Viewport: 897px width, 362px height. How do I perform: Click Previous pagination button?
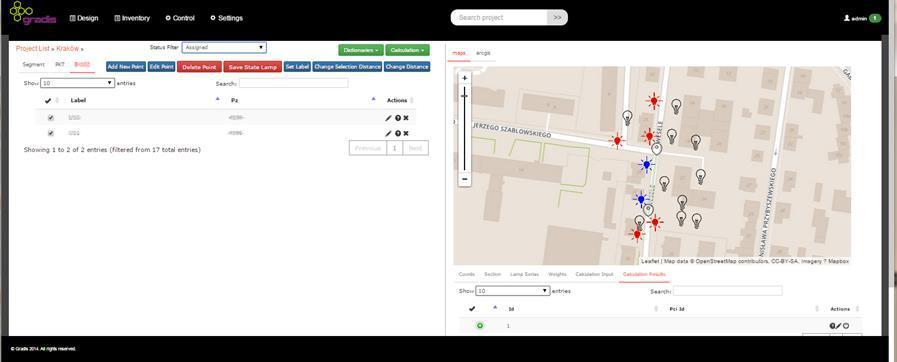point(368,148)
